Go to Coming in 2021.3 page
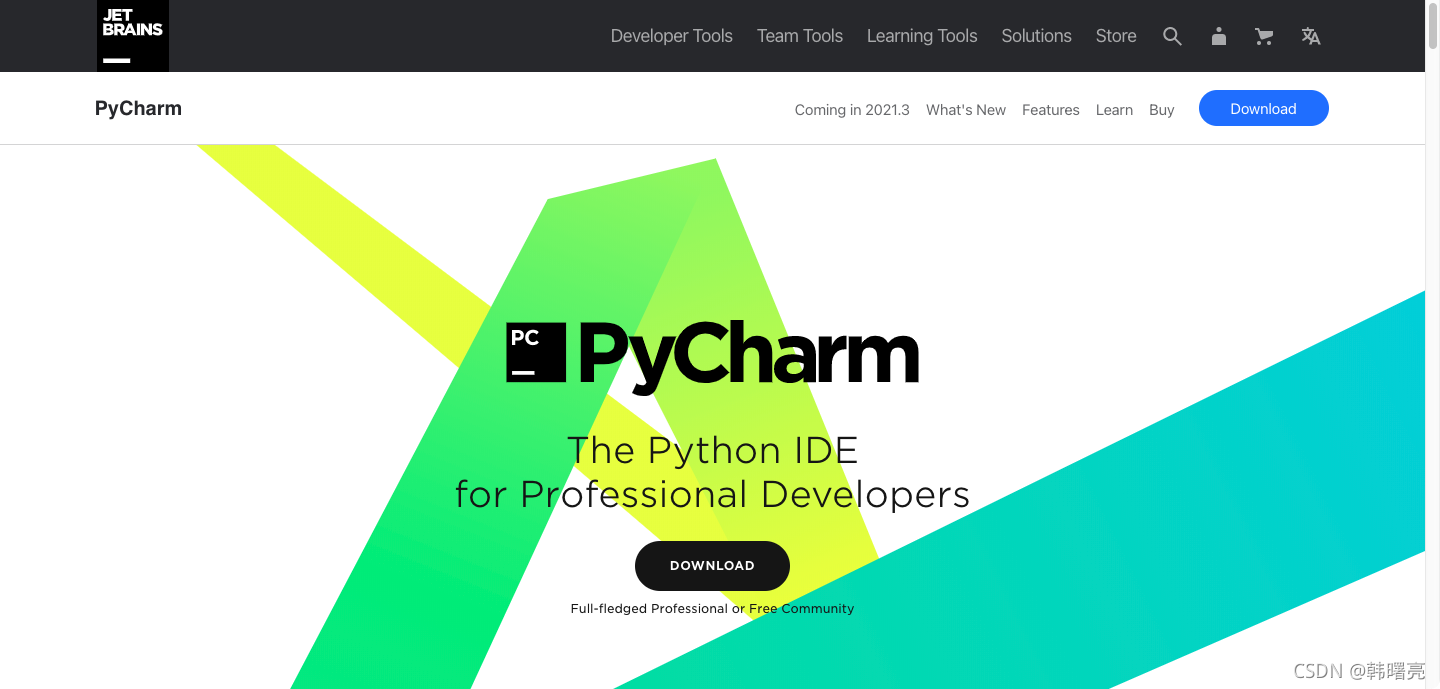Viewport: 1440px width, 689px height. click(x=852, y=110)
